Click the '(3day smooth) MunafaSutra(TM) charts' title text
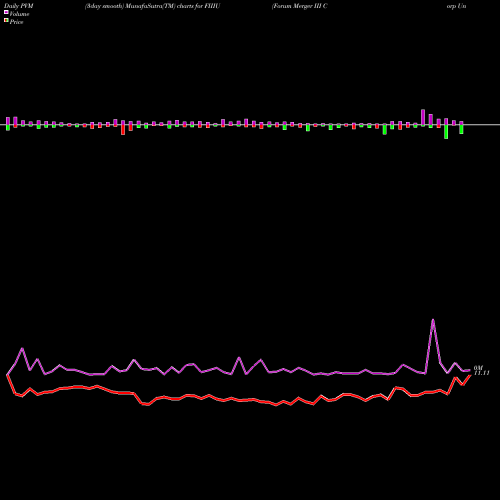The width and height of the screenshot is (500, 500). 139,6
